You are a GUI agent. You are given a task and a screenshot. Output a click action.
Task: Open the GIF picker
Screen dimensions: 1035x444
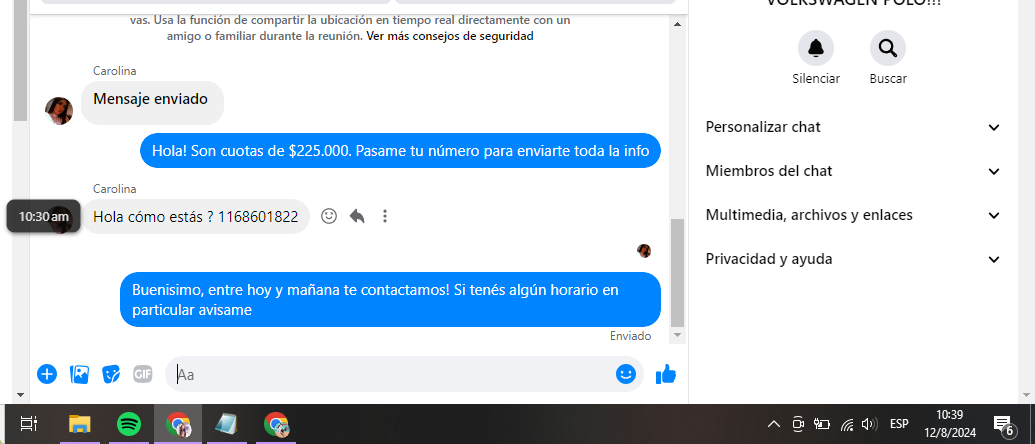[x=143, y=374]
